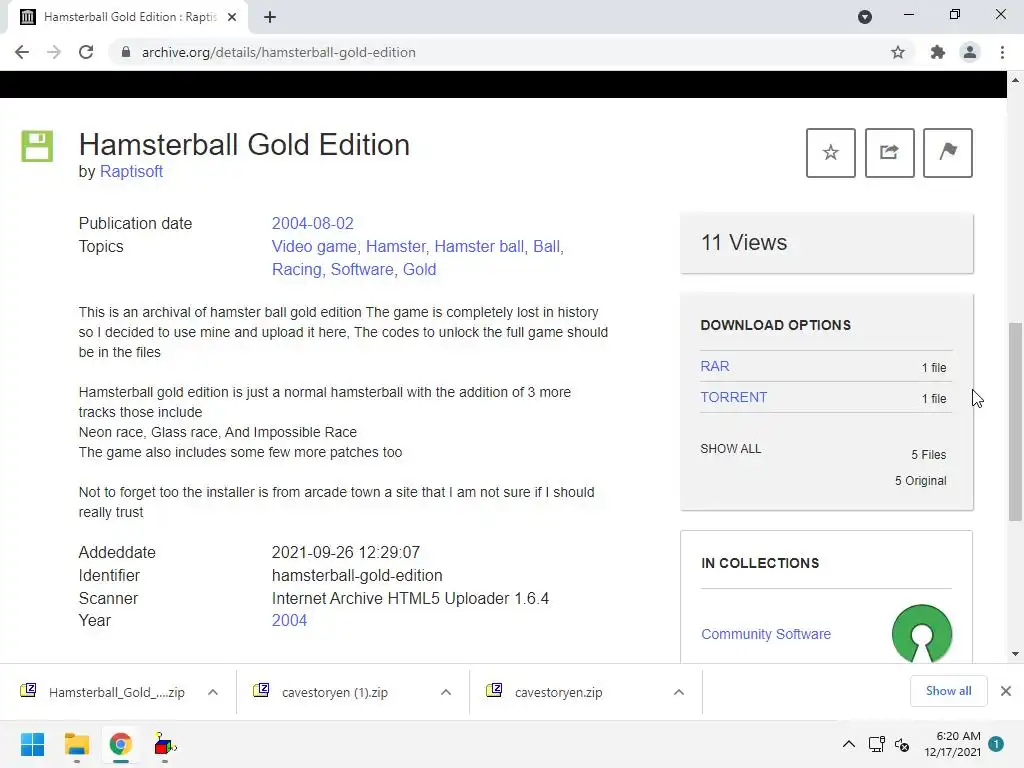
Task: Download the TORRENT file option
Action: pos(734,397)
